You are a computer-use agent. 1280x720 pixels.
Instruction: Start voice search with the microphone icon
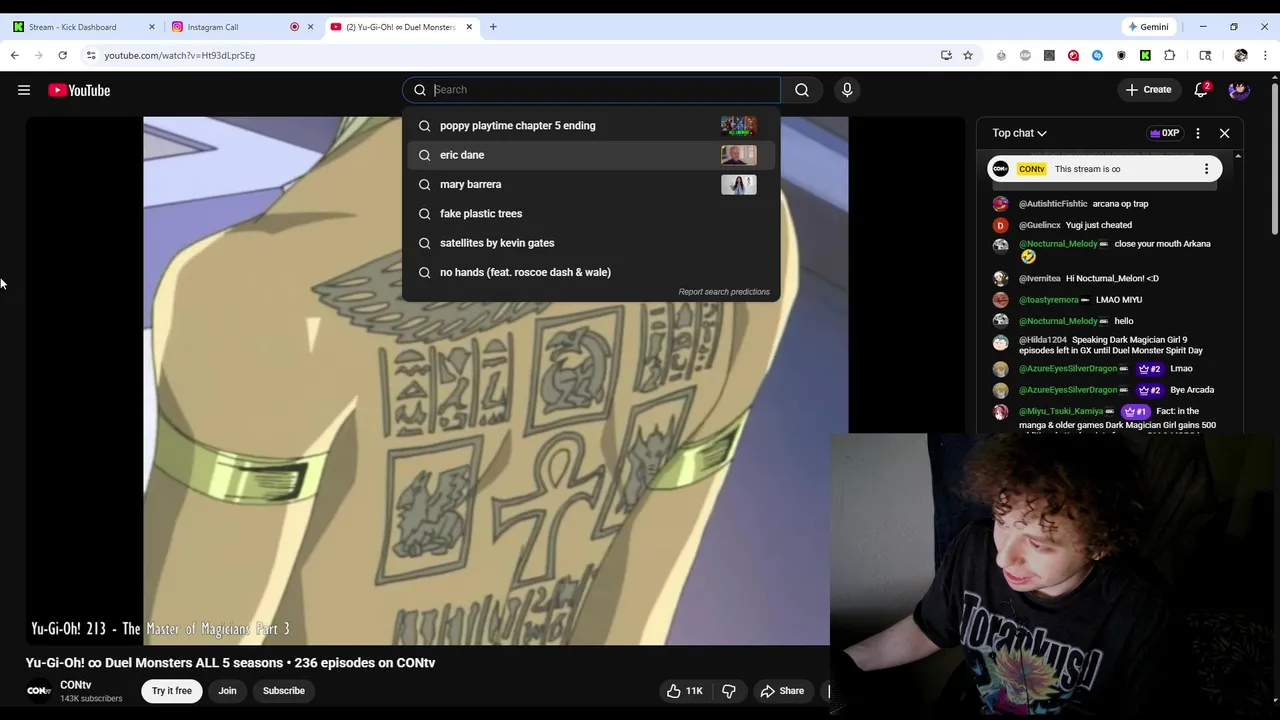(847, 90)
